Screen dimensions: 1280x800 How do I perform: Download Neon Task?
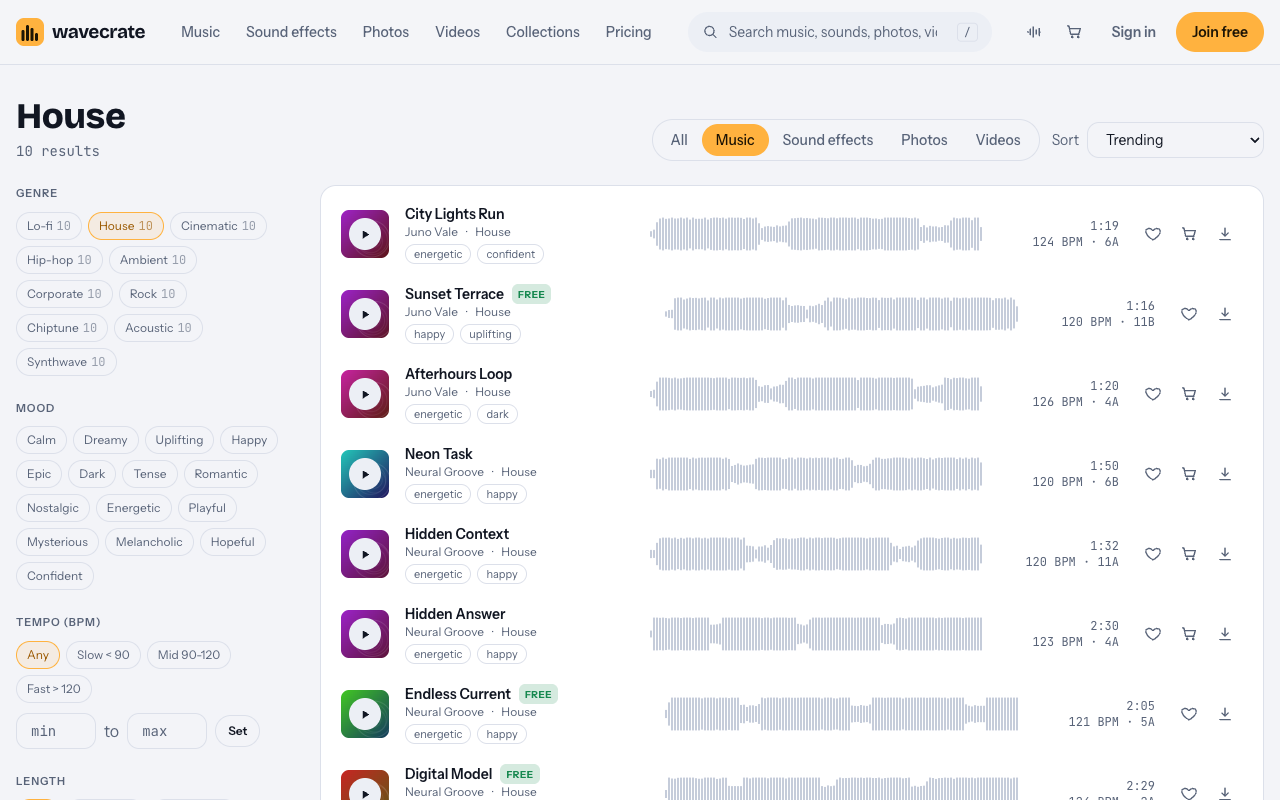[1225, 474]
